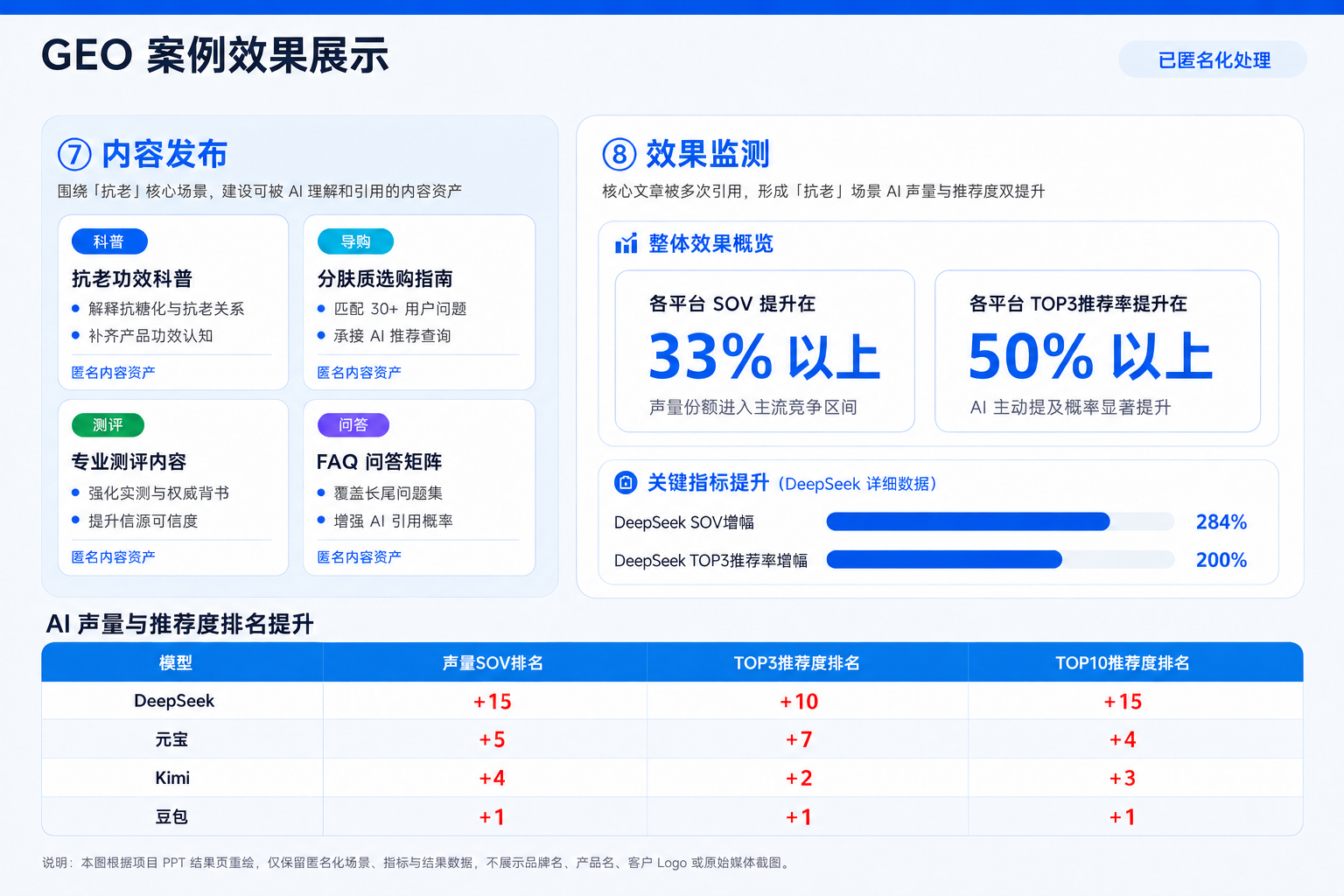Click the DeepSeek SOV增幅 progress bar
1344x896 pixels.
[x=1000, y=521]
